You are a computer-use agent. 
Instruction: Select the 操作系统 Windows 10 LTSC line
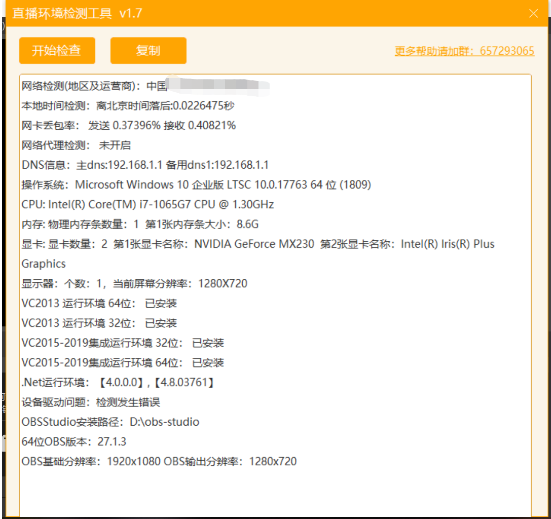coord(196,184)
